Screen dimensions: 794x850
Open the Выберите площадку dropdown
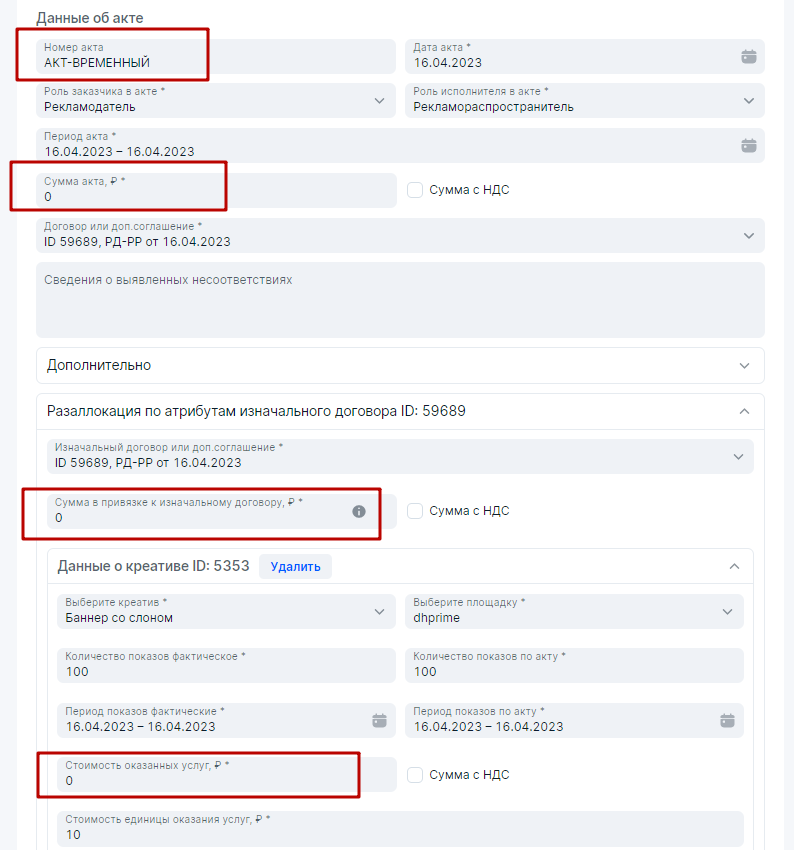pos(727,611)
